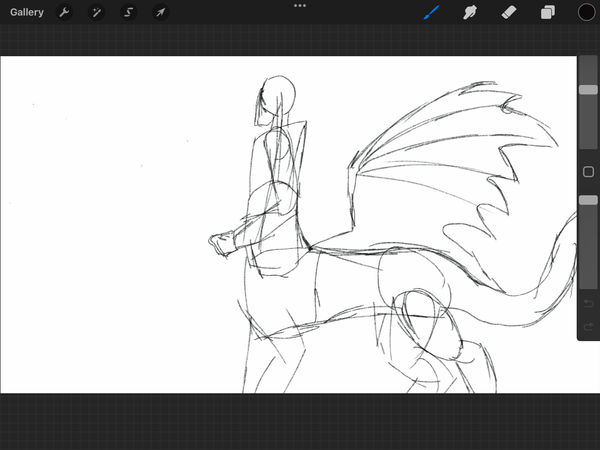Select the Smudge tool
Image resolution: width=600 pixels, height=450 pixels.
pos(470,12)
